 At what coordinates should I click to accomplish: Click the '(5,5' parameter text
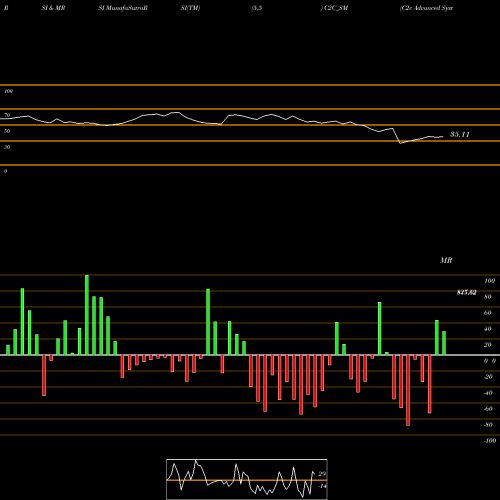257,8
